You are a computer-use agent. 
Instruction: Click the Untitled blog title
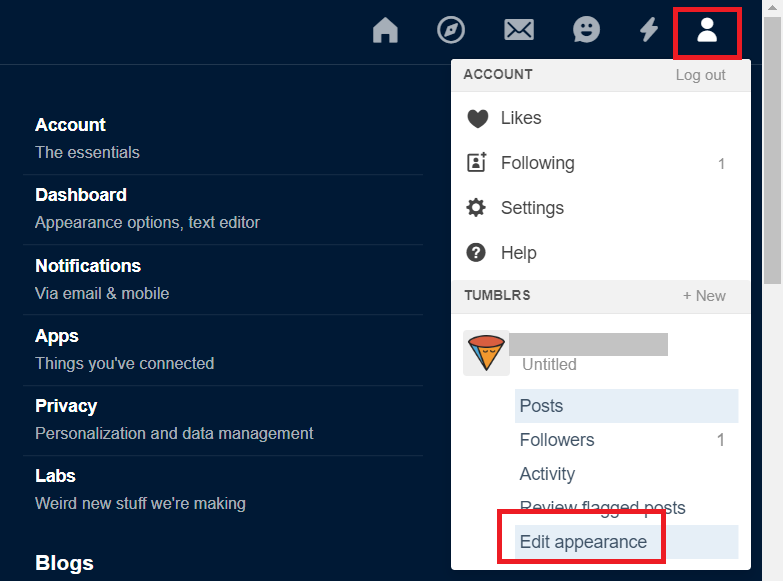[x=549, y=364]
